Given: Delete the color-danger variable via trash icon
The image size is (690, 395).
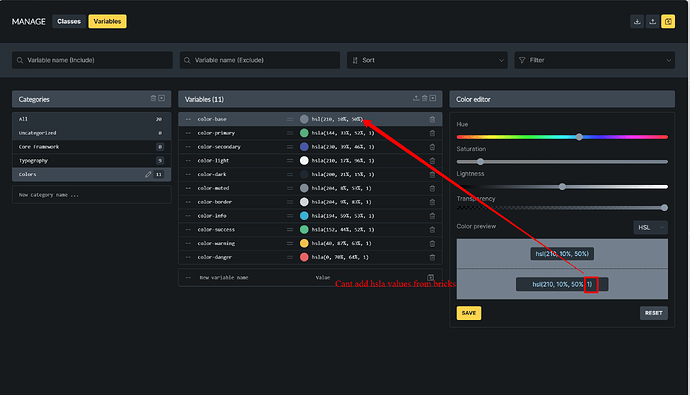Looking at the screenshot, I should coord(432,257).
